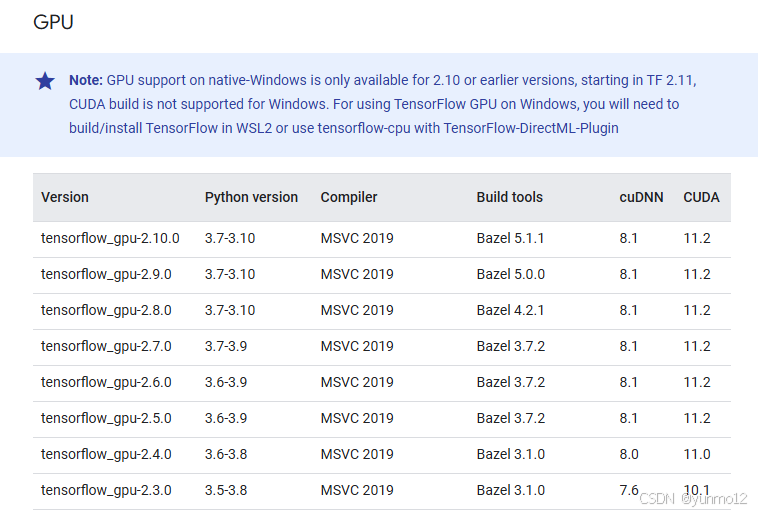The width and height of the screenshot is (758, 512).
Task: Click the Bazel 5.0.0 cell
Action: point(510,275)
